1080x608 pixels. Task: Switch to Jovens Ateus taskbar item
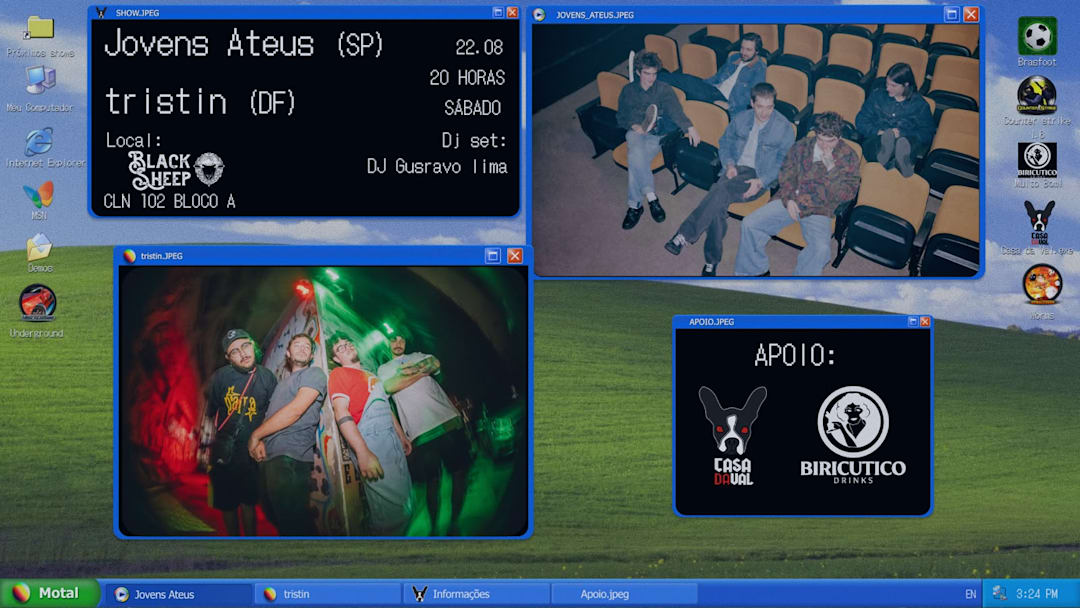(x=178, y=594)
